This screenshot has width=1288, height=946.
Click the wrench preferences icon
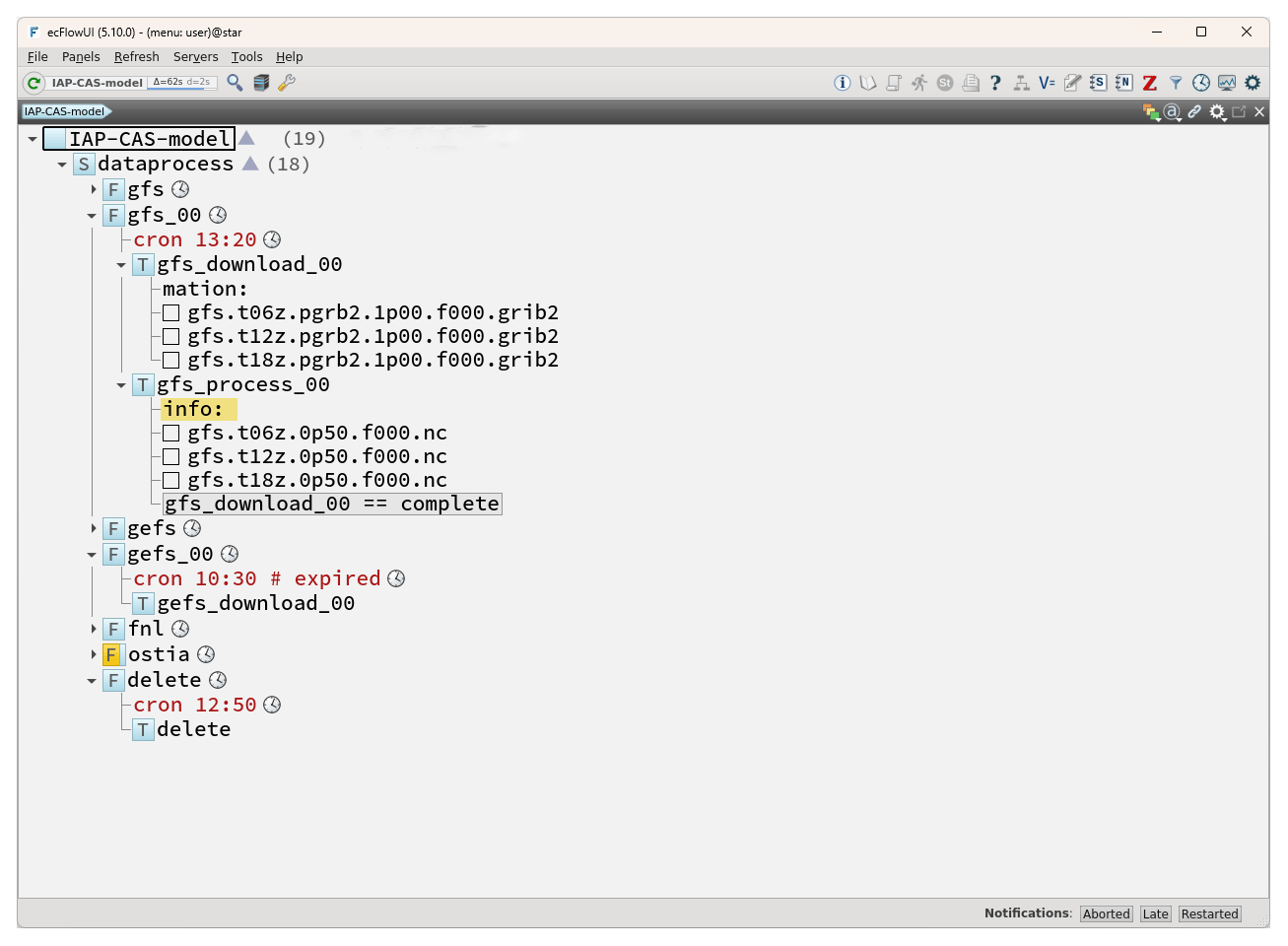click(287, 83)
